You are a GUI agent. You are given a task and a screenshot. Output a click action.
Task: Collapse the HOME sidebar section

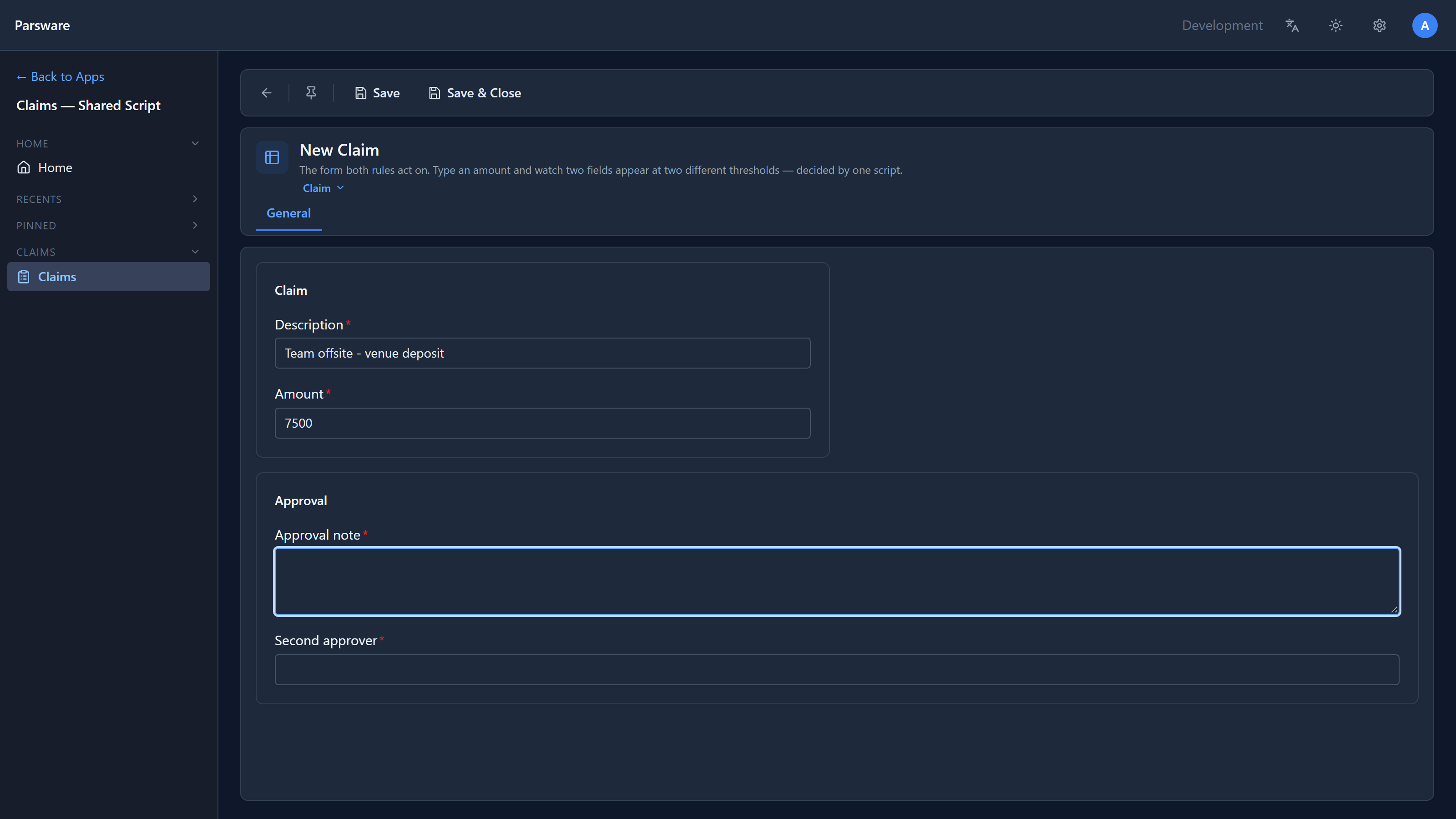195,143
